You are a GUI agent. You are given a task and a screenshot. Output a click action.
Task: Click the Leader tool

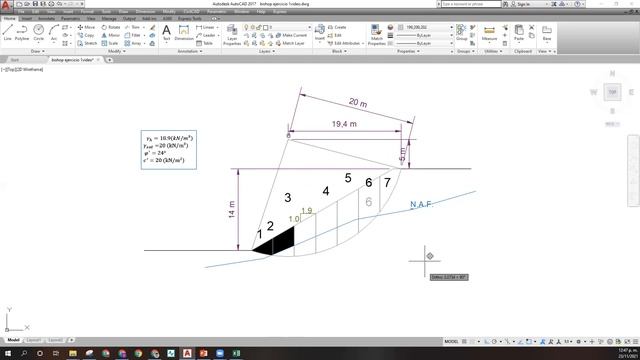click(x=205, y=36)
